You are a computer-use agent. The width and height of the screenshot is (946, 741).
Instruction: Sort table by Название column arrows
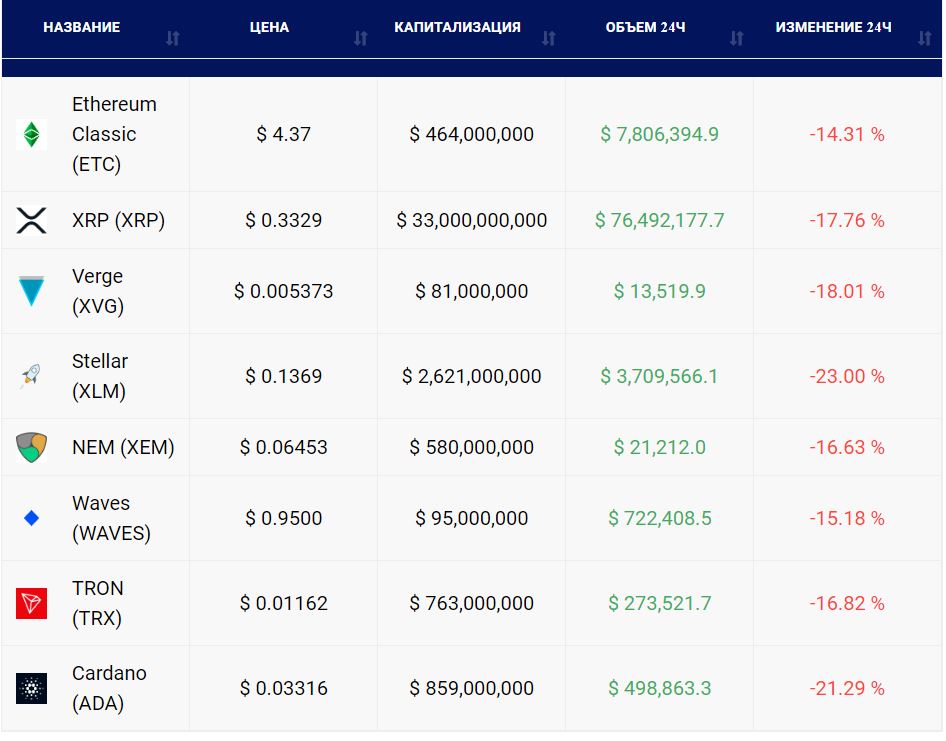coord(173,38)
